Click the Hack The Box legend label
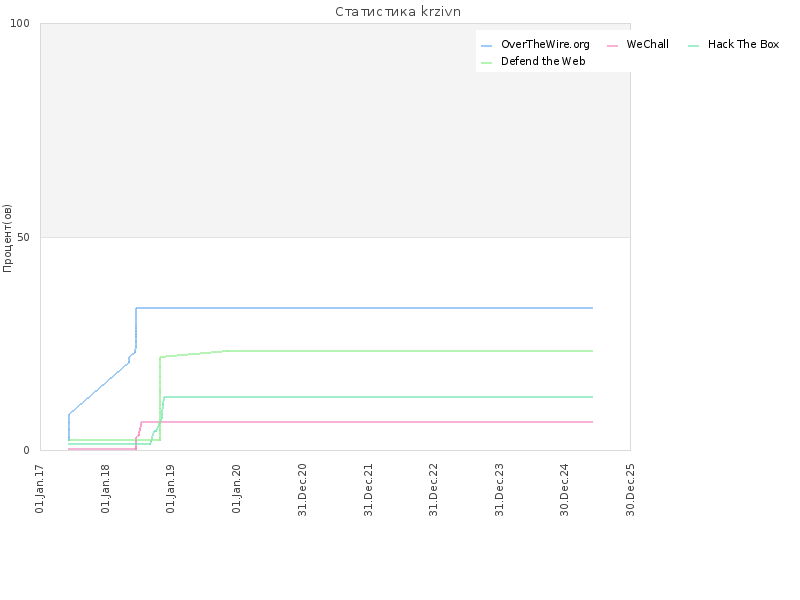800x600 pixels. point(743,45)
